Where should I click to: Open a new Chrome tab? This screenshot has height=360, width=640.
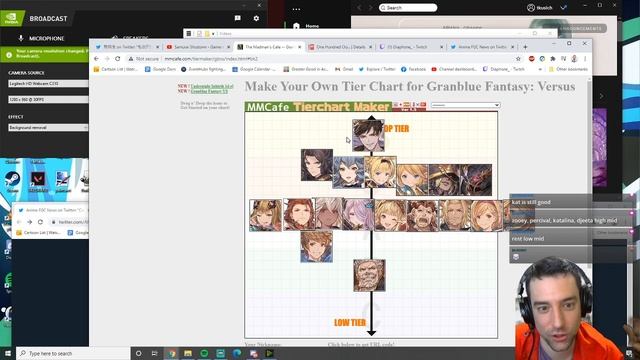click(x=525, y=47)
